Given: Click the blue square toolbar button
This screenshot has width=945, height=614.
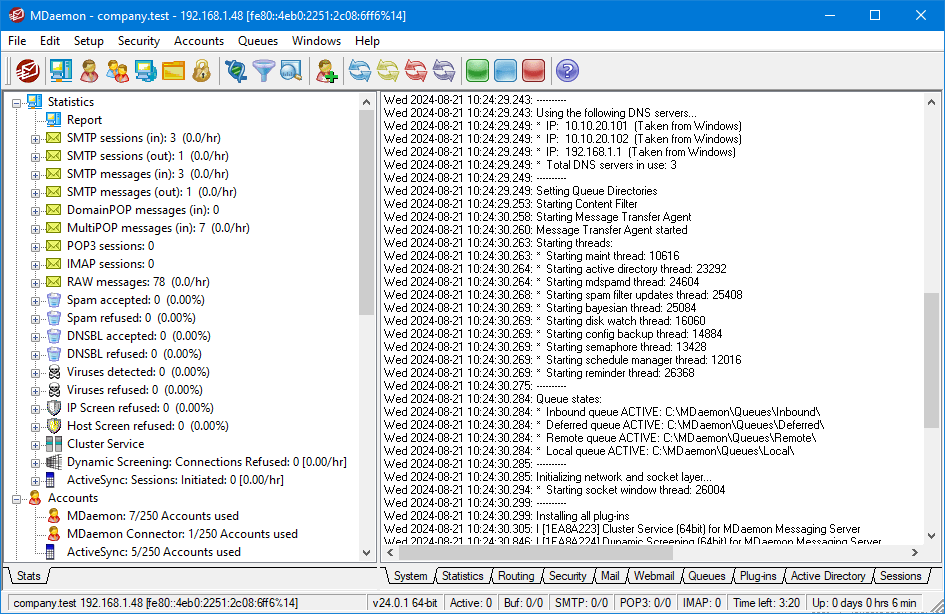Looking at the screenshot, I should (505, 70).
